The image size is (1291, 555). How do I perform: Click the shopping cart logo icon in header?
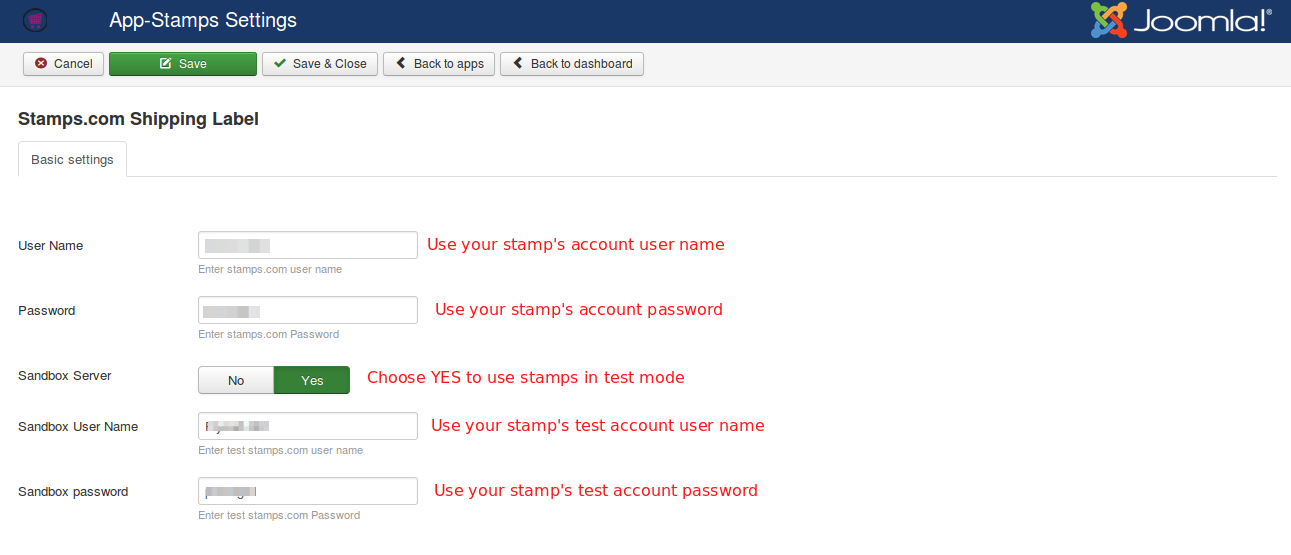point(35,20)
